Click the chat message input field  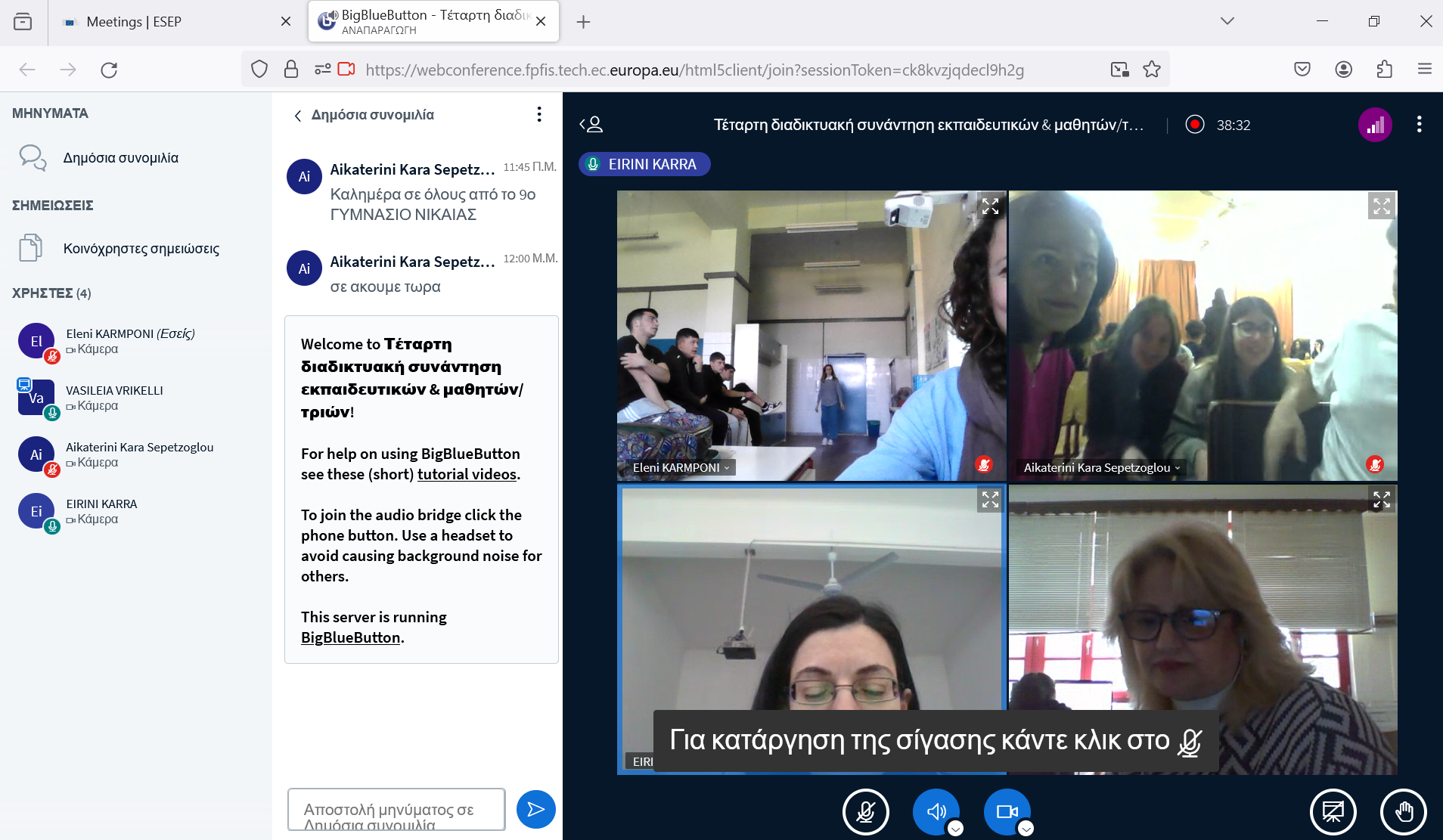396,809
